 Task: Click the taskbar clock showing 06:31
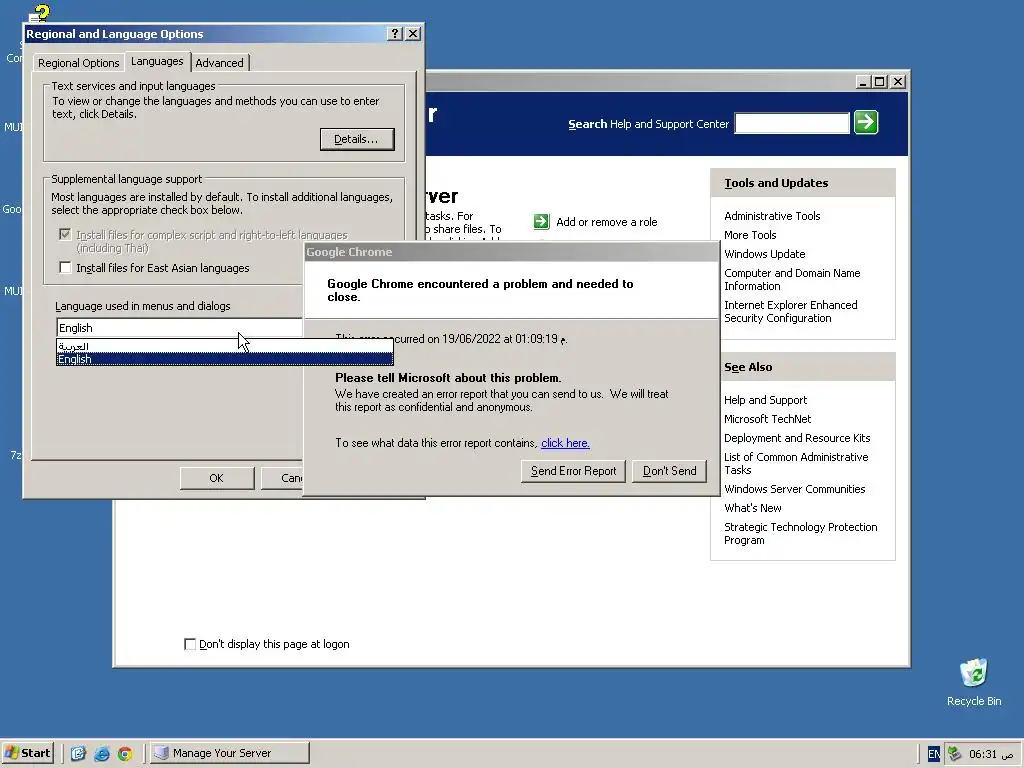coord(991,754)
